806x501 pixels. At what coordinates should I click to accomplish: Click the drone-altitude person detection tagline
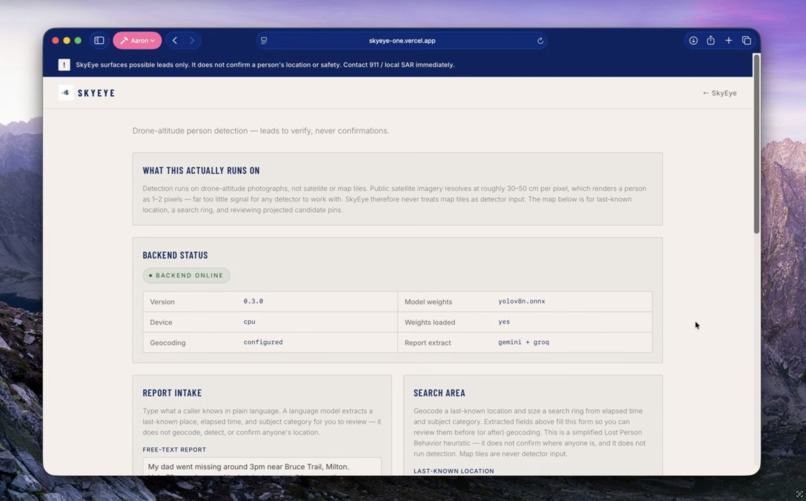(261, 131)
